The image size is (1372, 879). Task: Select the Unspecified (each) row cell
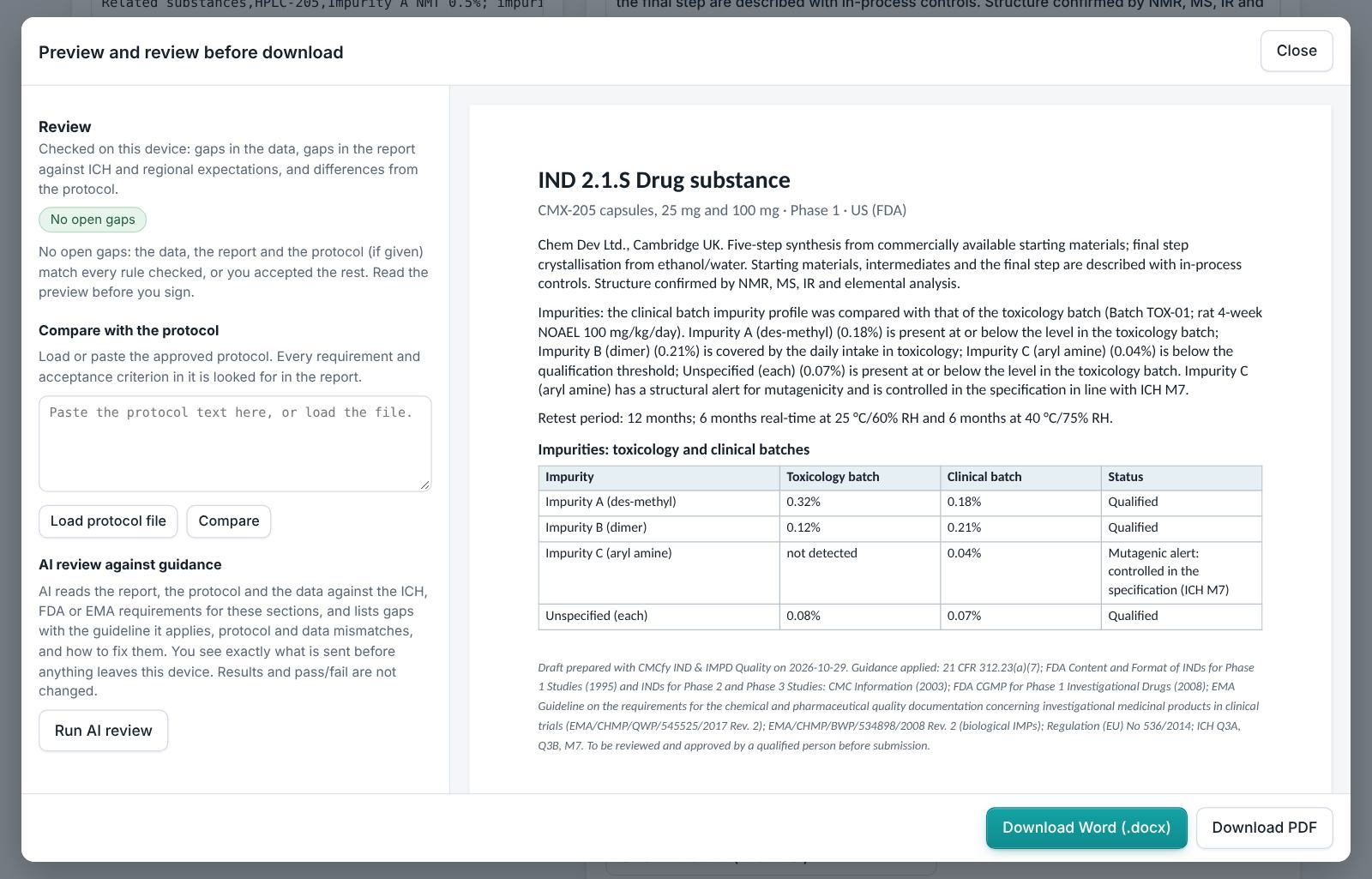click(x=659, y=617)
